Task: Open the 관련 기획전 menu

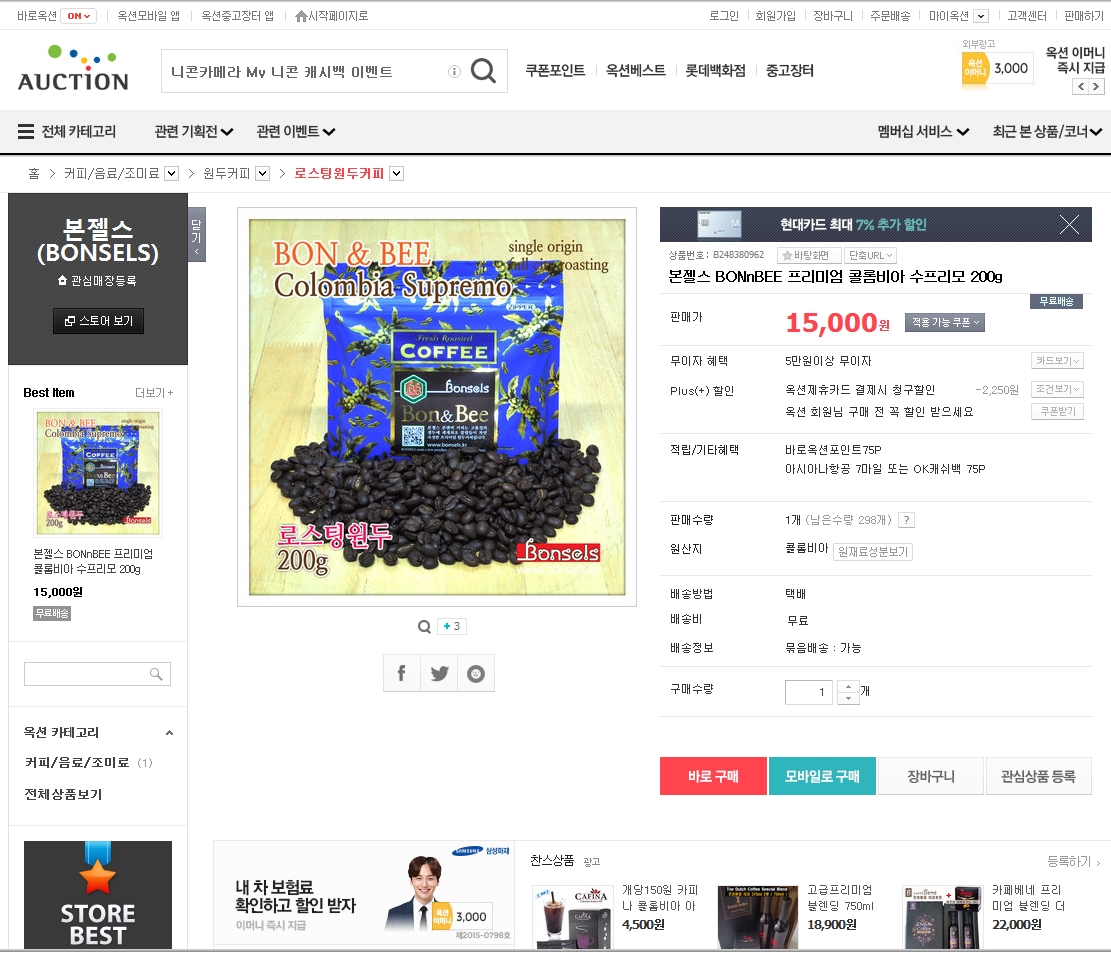Action: (x=193, y=131)
